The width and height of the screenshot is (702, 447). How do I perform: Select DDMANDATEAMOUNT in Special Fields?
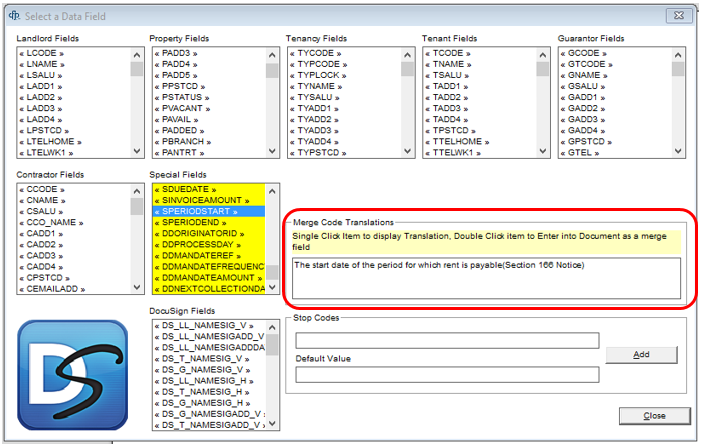tap(208, 278)
